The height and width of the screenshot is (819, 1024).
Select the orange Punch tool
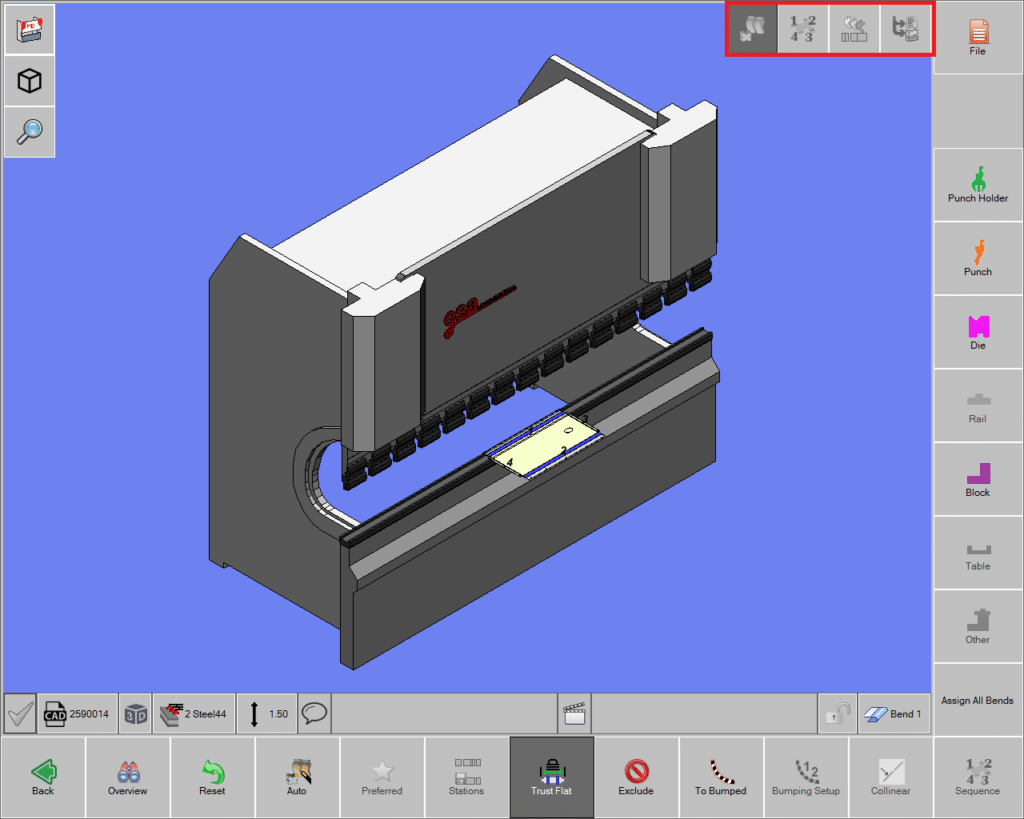tap(977, 258)
